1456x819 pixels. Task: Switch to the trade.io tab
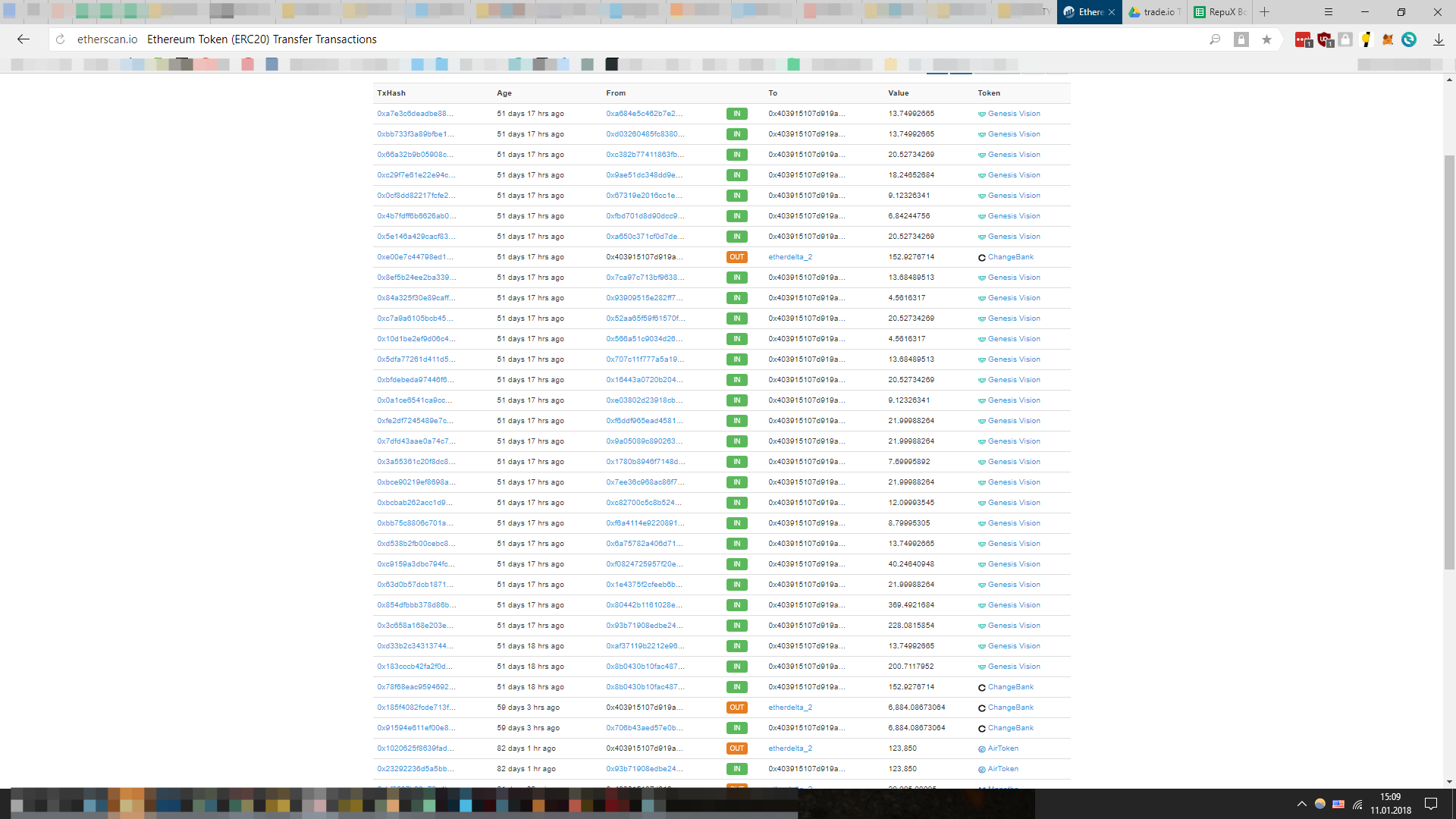(1153, 12)
